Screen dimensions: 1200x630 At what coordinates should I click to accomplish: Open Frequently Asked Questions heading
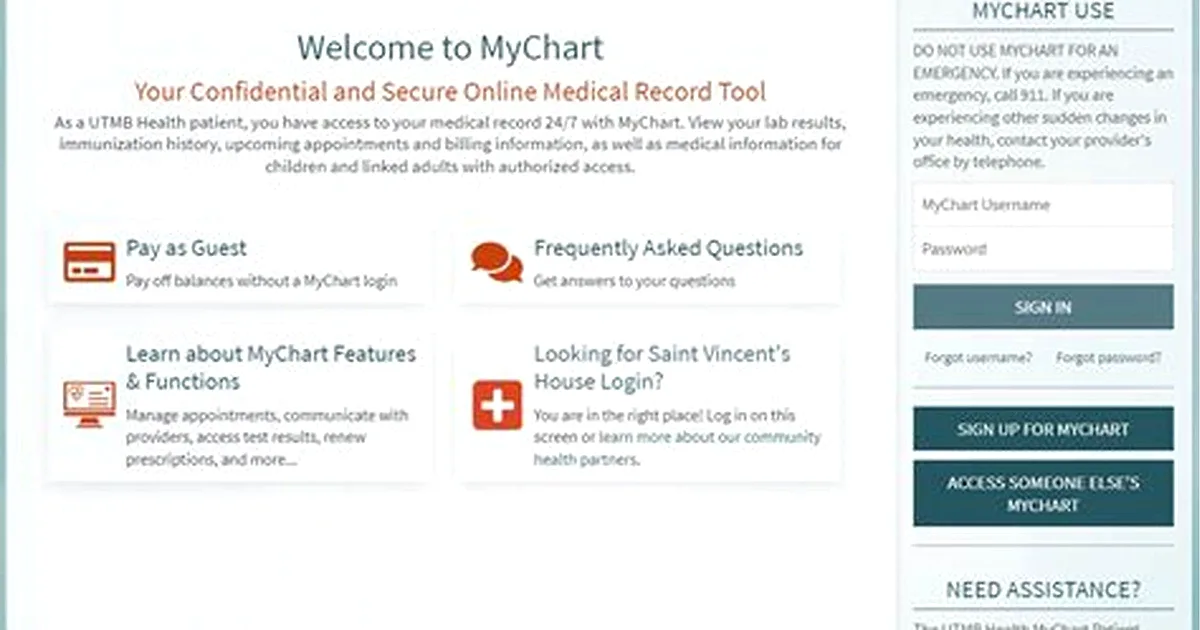tap(668, 248)
